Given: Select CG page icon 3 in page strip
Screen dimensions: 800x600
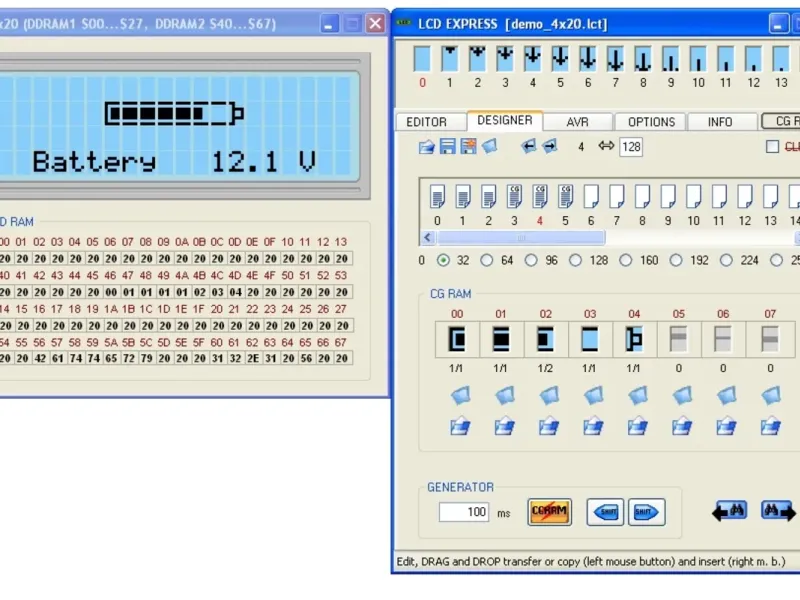Looking at the screenshot, I should pyautogui.click(x=514, y=196).
